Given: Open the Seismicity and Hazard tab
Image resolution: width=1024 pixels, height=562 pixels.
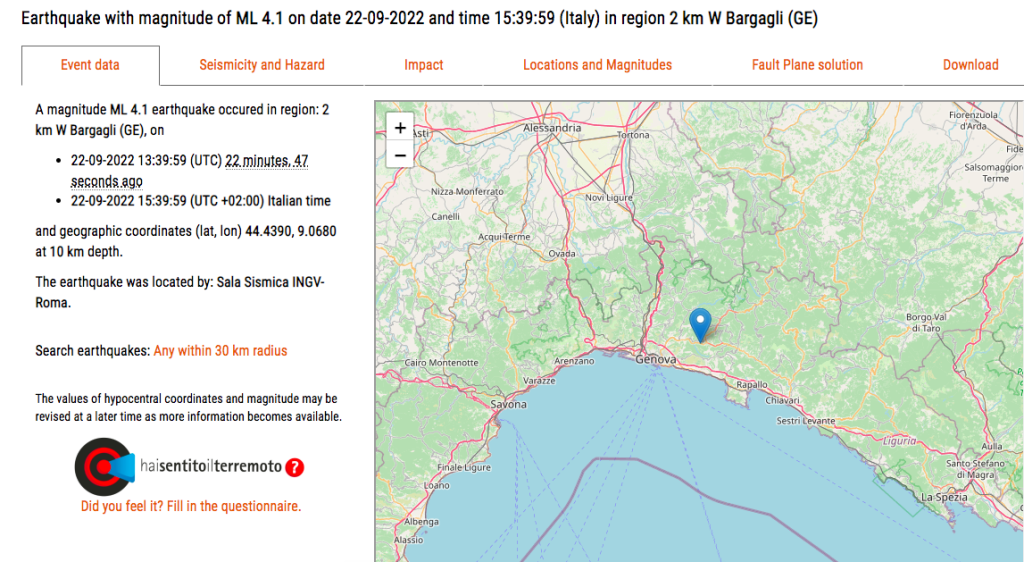Looking at the screenshot, I should tap(262, 65).
